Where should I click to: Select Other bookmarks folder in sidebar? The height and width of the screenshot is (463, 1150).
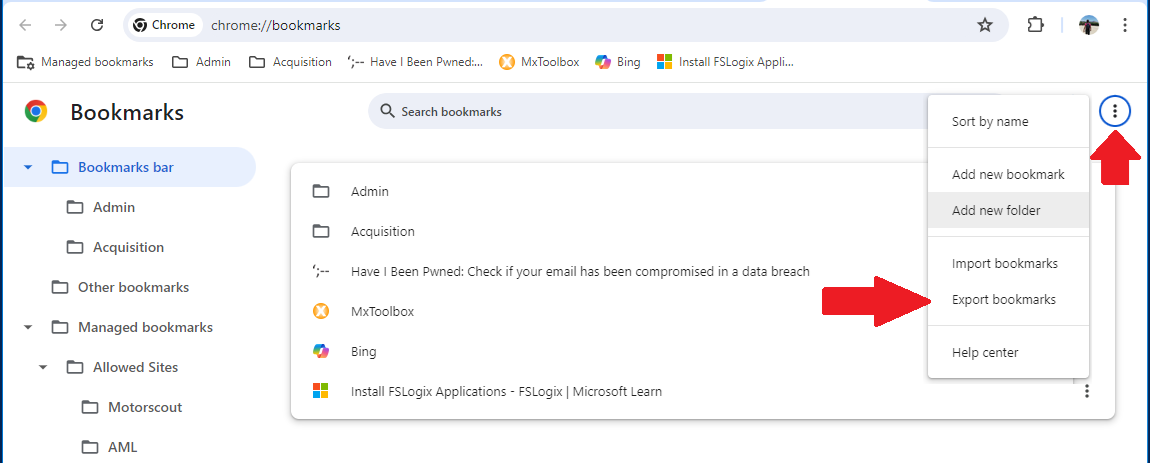(x=130, y=287)
